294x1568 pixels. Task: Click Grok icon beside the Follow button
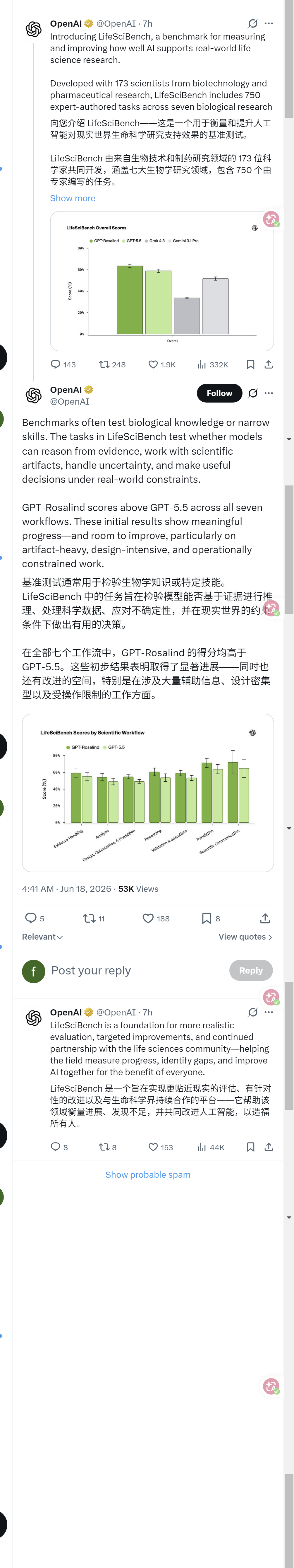(253, 393)
